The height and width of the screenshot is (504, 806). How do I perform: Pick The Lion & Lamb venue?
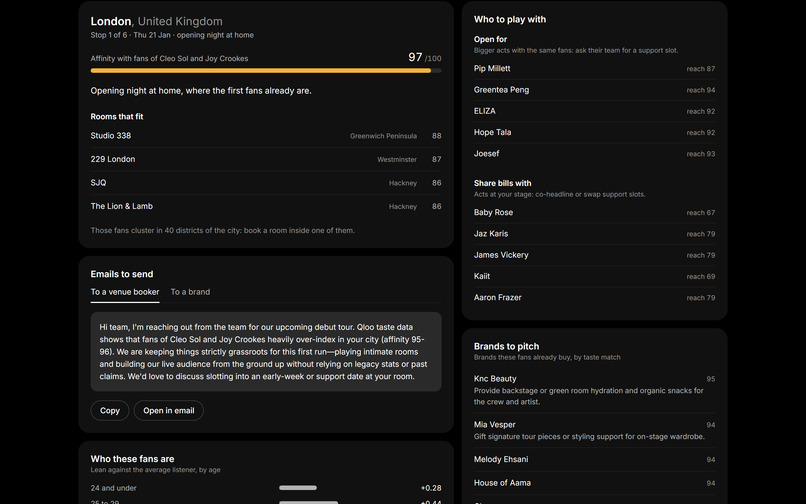(266, 206)
